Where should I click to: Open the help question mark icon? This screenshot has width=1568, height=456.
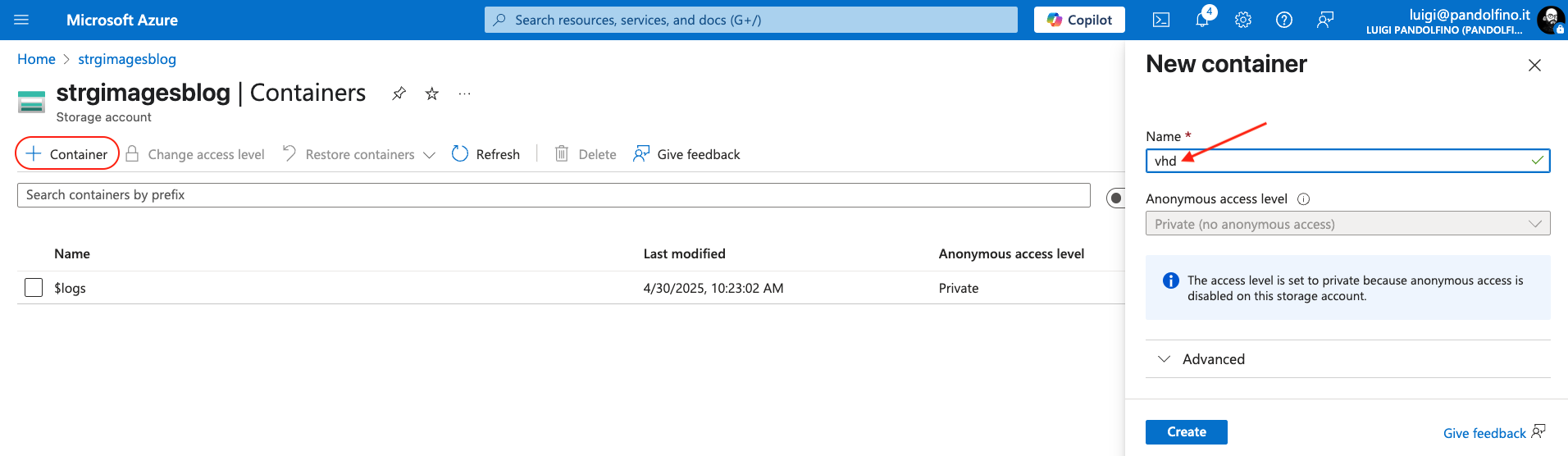click(x=1284, y=20)
